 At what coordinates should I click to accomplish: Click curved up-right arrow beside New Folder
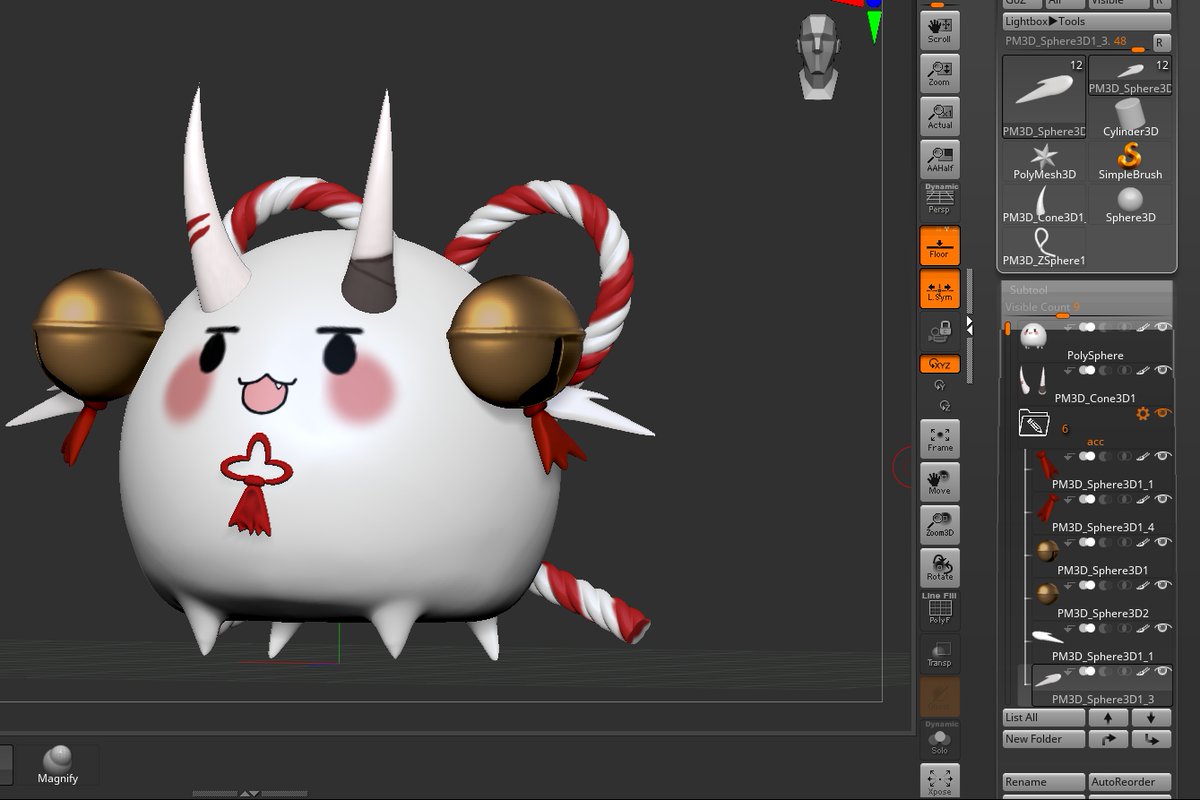pos(1108,739)
